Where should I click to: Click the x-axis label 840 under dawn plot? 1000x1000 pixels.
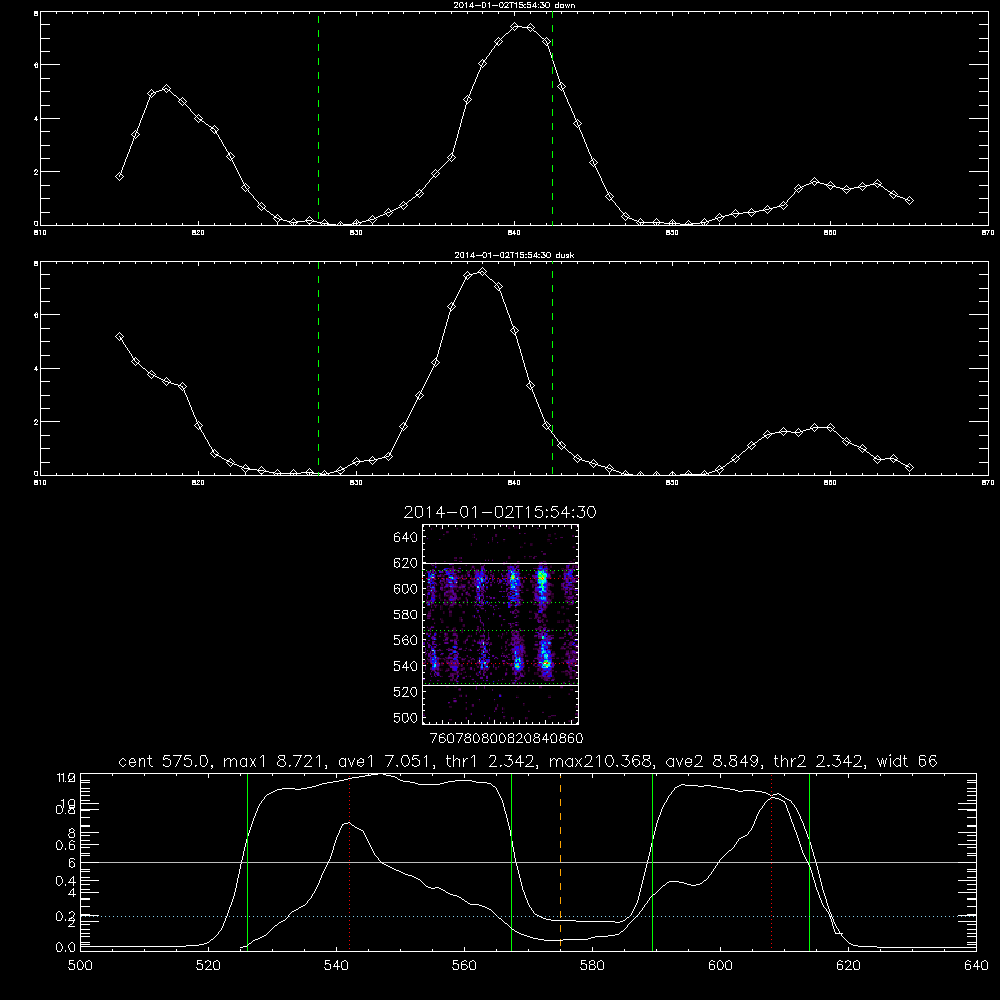point(514,233)
